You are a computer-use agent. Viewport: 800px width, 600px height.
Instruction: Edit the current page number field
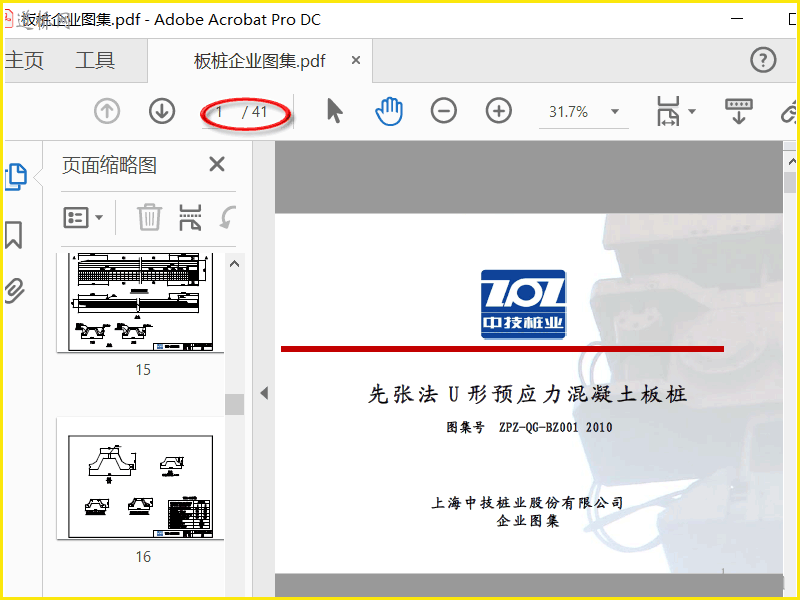pyautogui.click(x=220, y=111)
